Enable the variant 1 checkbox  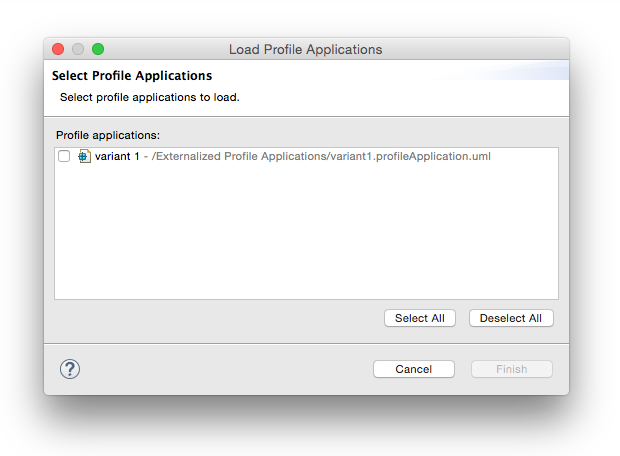pos(64,156)
